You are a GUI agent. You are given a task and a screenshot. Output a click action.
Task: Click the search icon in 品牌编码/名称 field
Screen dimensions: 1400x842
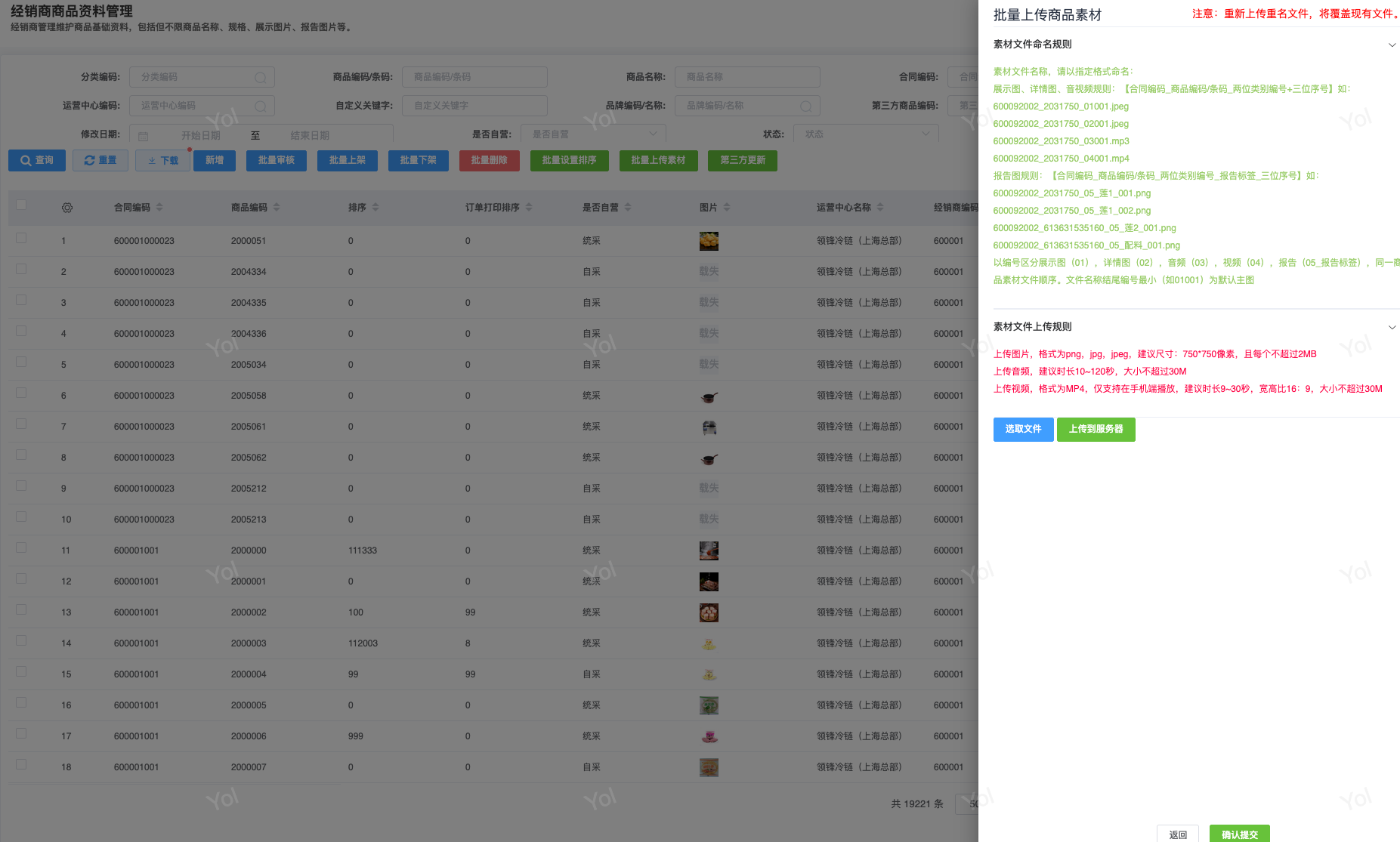(806, 106)
